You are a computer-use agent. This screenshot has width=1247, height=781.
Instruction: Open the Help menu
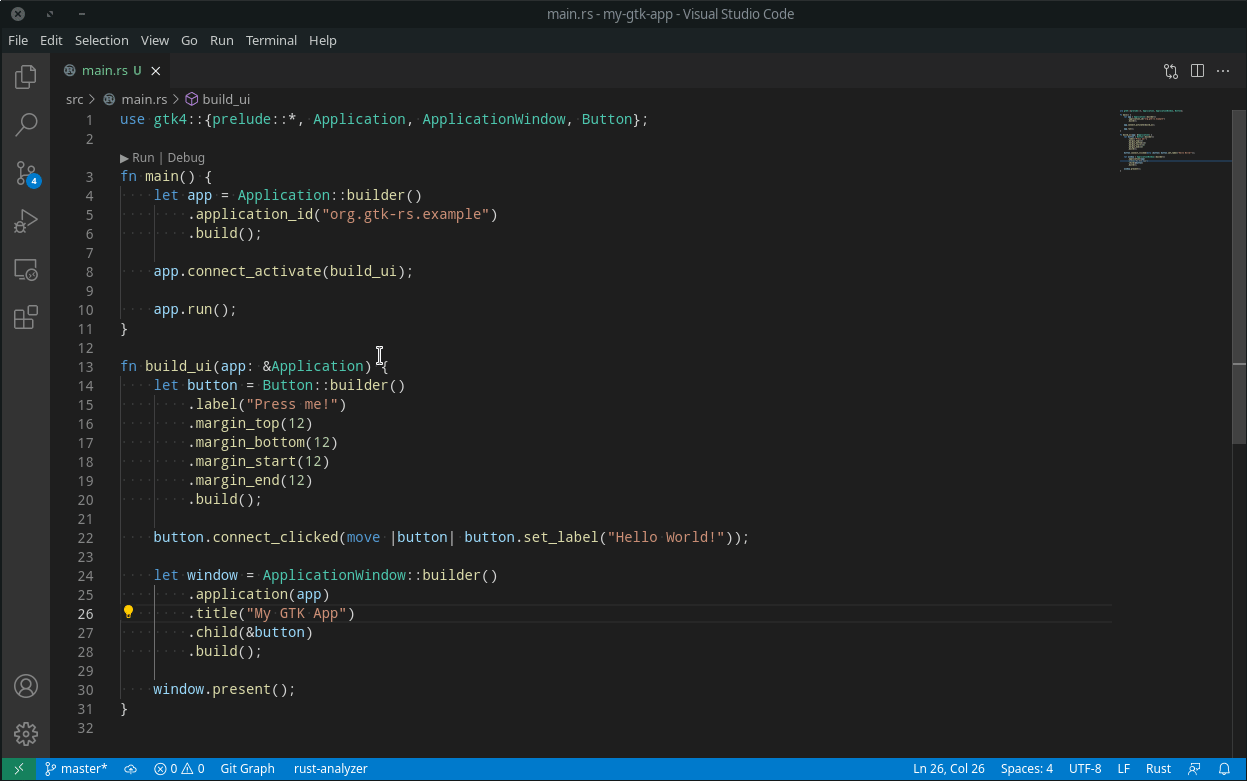[x=323, y=41]
